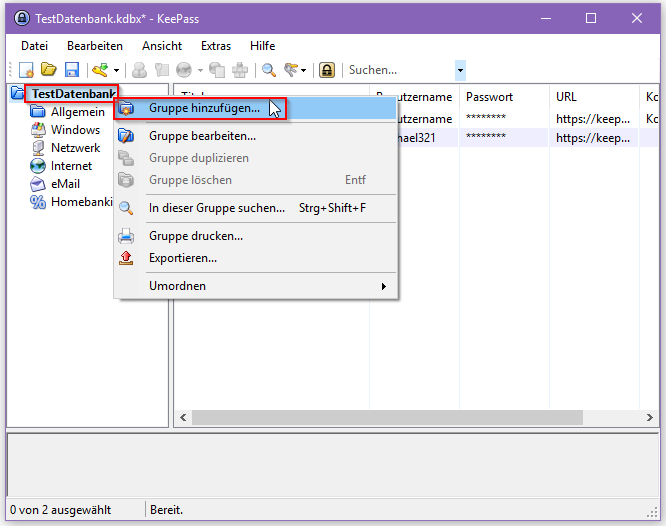Click the Internet group globe icon
666x526 pixels.
click(38, 166)
